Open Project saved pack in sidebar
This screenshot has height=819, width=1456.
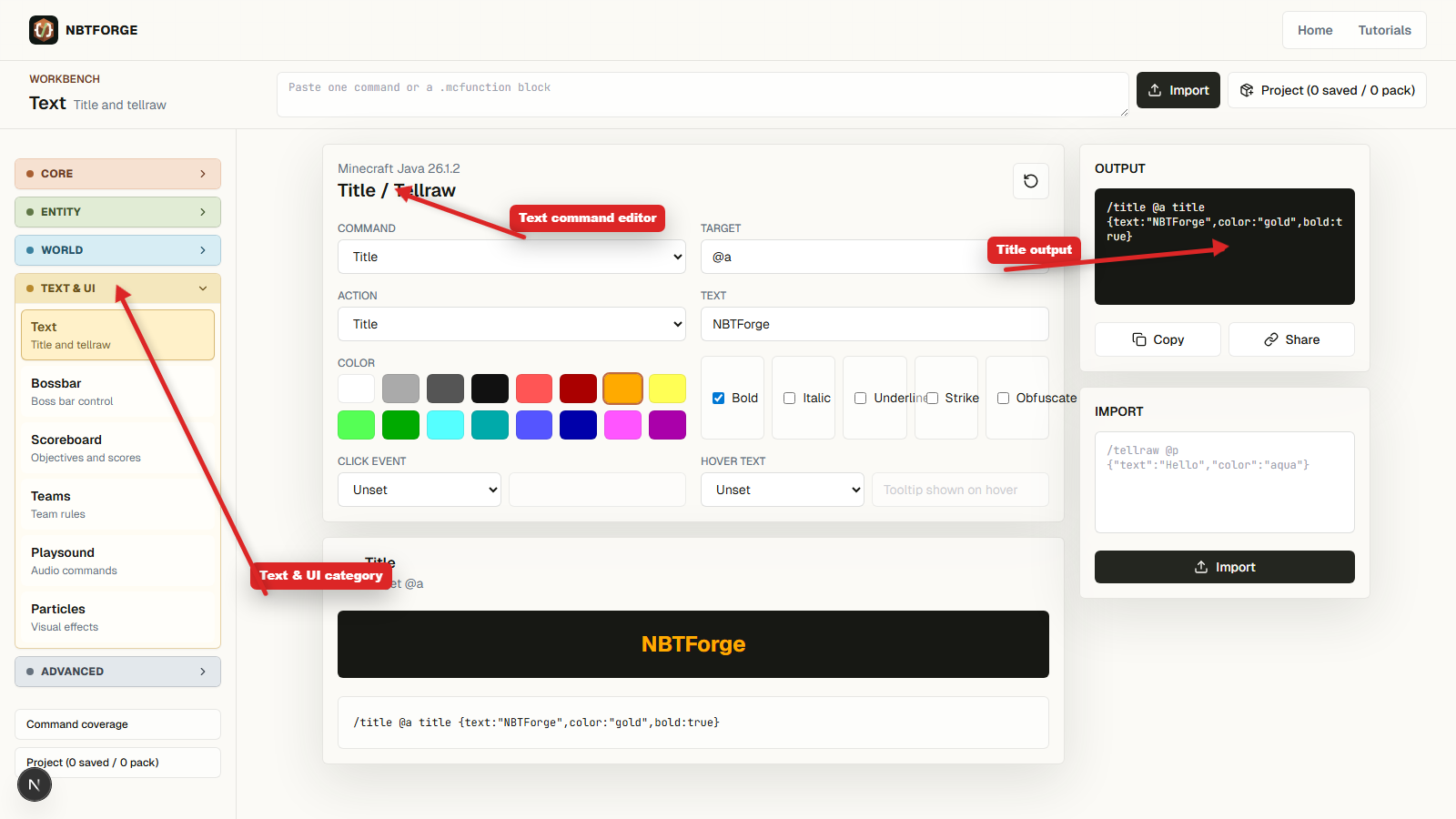(117, 763)
